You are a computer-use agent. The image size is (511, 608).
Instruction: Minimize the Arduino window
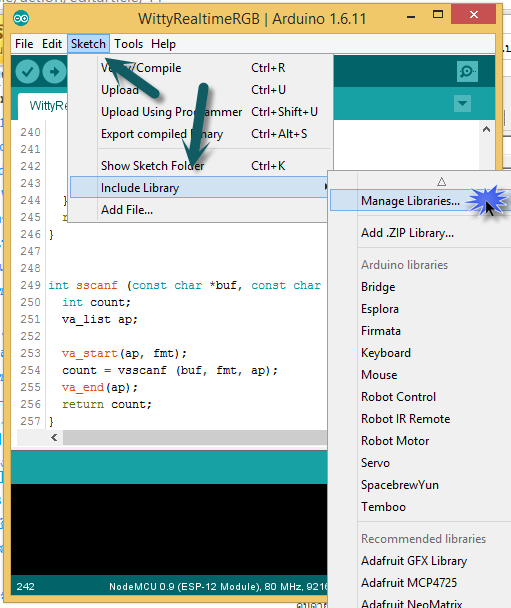tap(411, 16)
